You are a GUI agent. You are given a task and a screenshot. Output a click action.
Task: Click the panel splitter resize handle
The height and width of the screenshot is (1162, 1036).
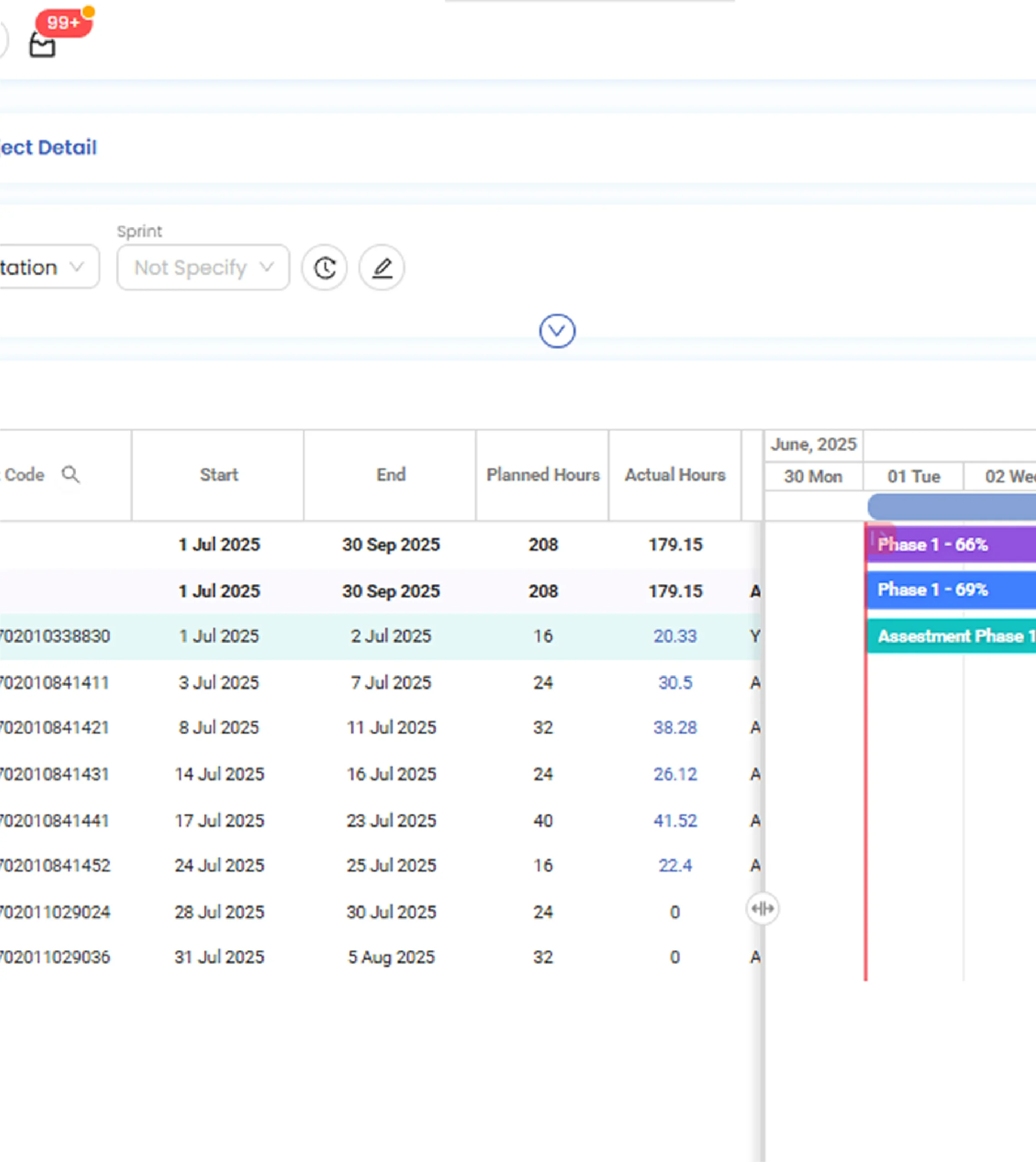coord(762,909)
